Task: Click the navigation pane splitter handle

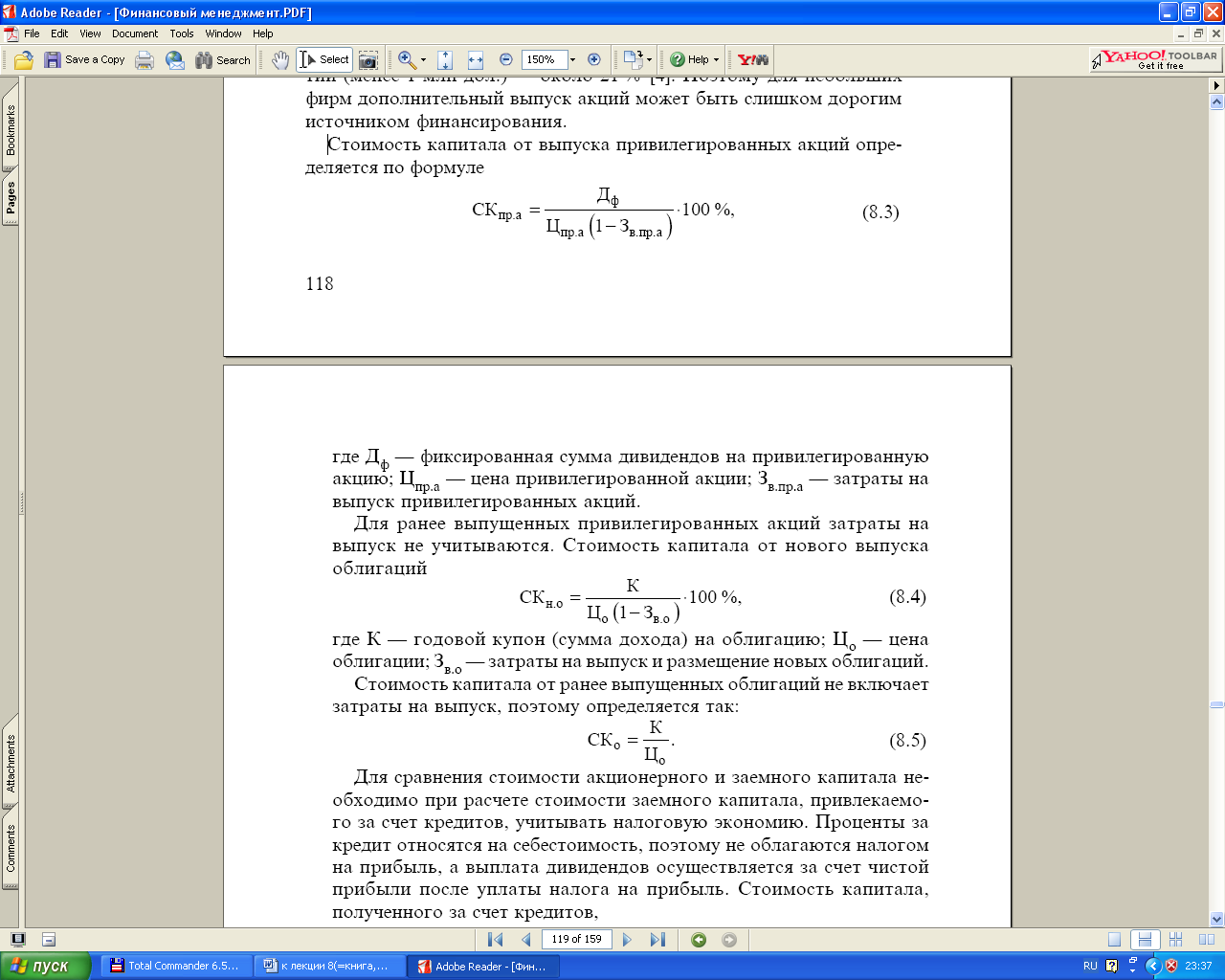Action: 22,502
